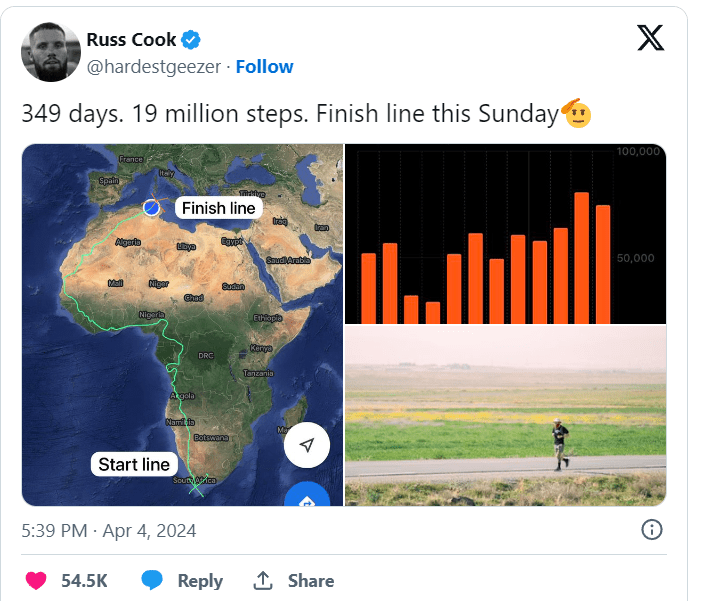Click the 54.5K likes count
The image size is (717, 601).
(x=84, y=580)
